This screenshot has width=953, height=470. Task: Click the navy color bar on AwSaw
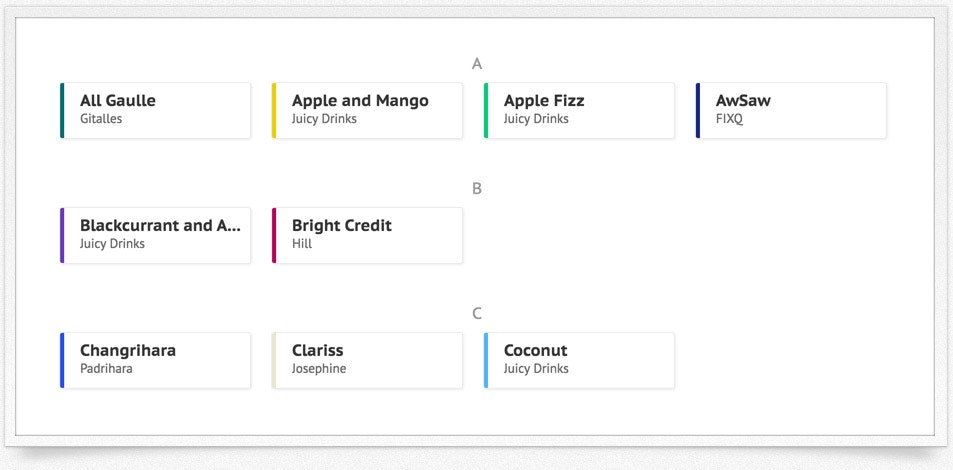pyautogui.click(x=698, y=110)
